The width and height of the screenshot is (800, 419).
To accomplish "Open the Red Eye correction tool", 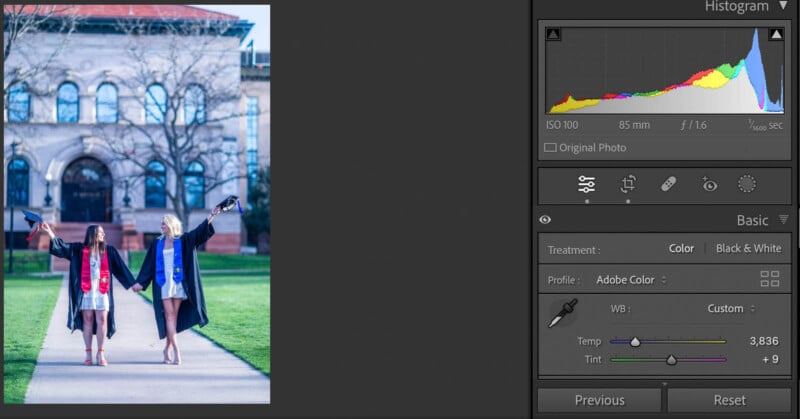I will tap(709, 184).
